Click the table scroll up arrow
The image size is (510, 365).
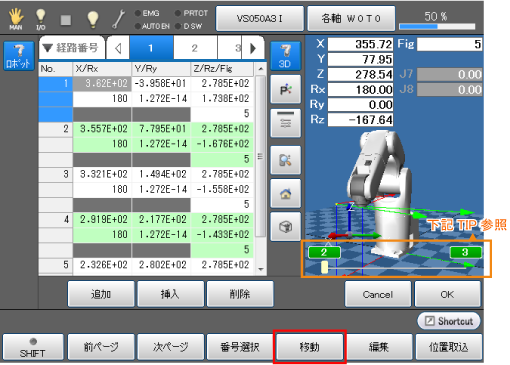point(261,69)
